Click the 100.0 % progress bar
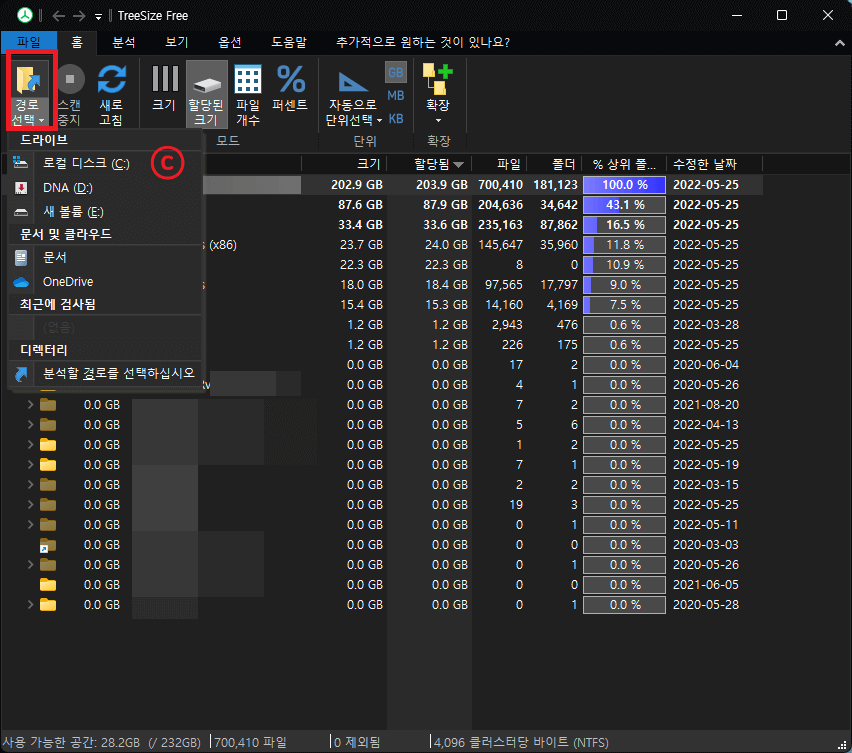This screenshot has width=852, height=753. pyautogui.click(x=624, y=185)
